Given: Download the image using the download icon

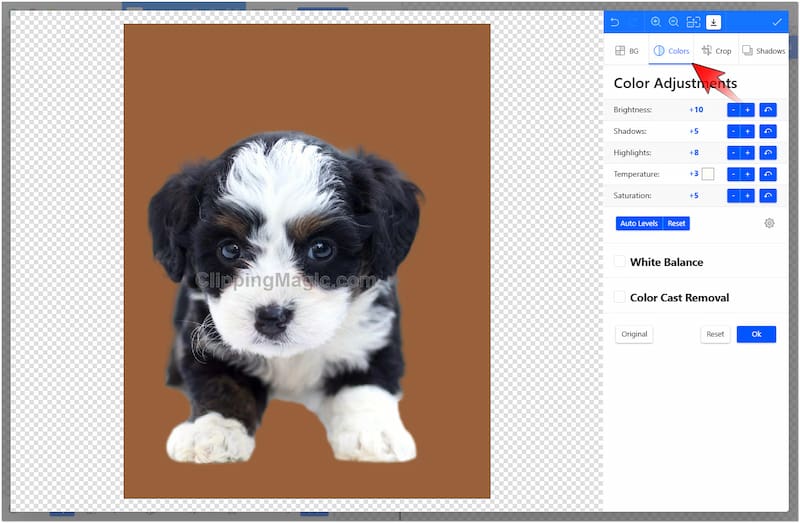Looking at the screenshot, I should point(713,22).
